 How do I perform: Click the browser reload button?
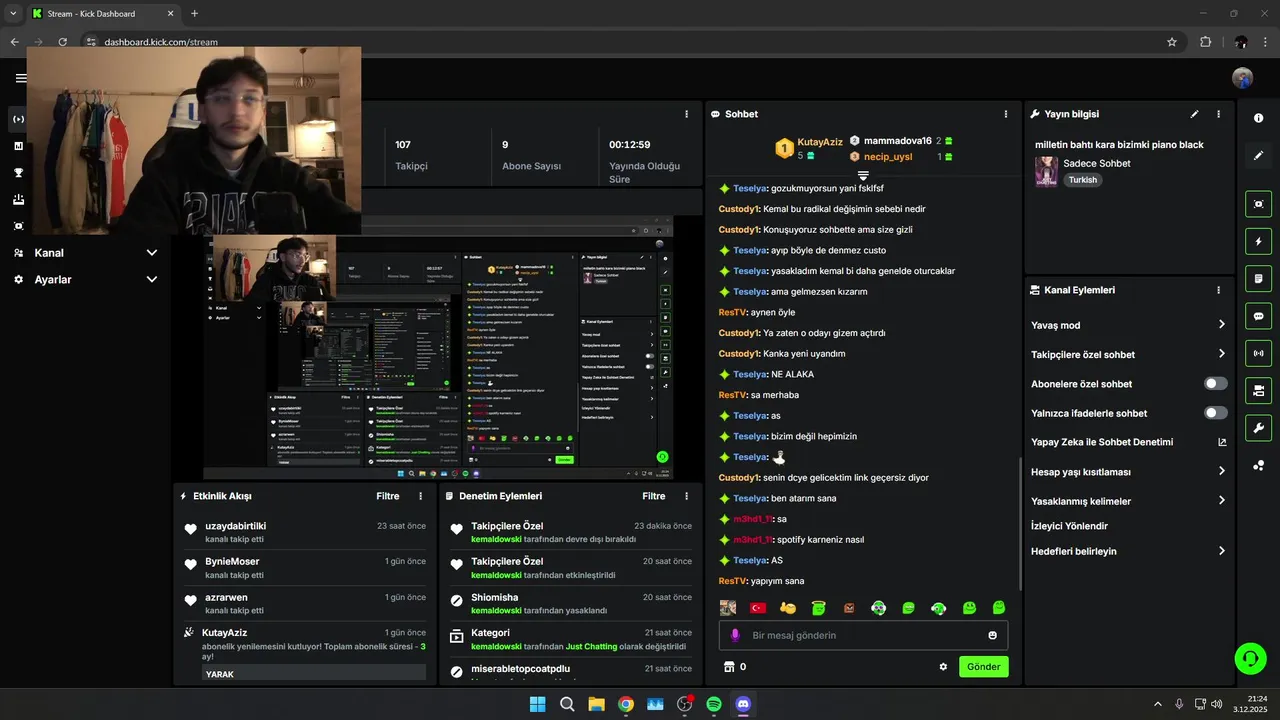tap(63, 42)
